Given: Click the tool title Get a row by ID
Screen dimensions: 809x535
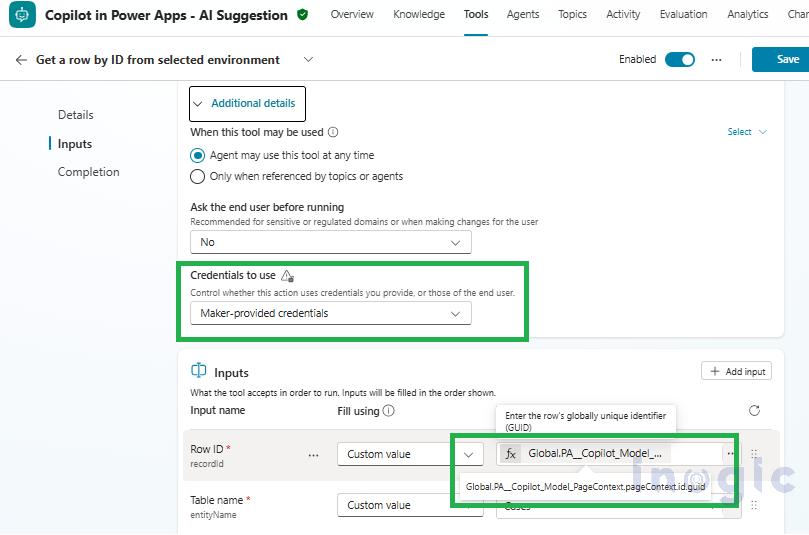Looking at the screenshot, I should (157, 60).
